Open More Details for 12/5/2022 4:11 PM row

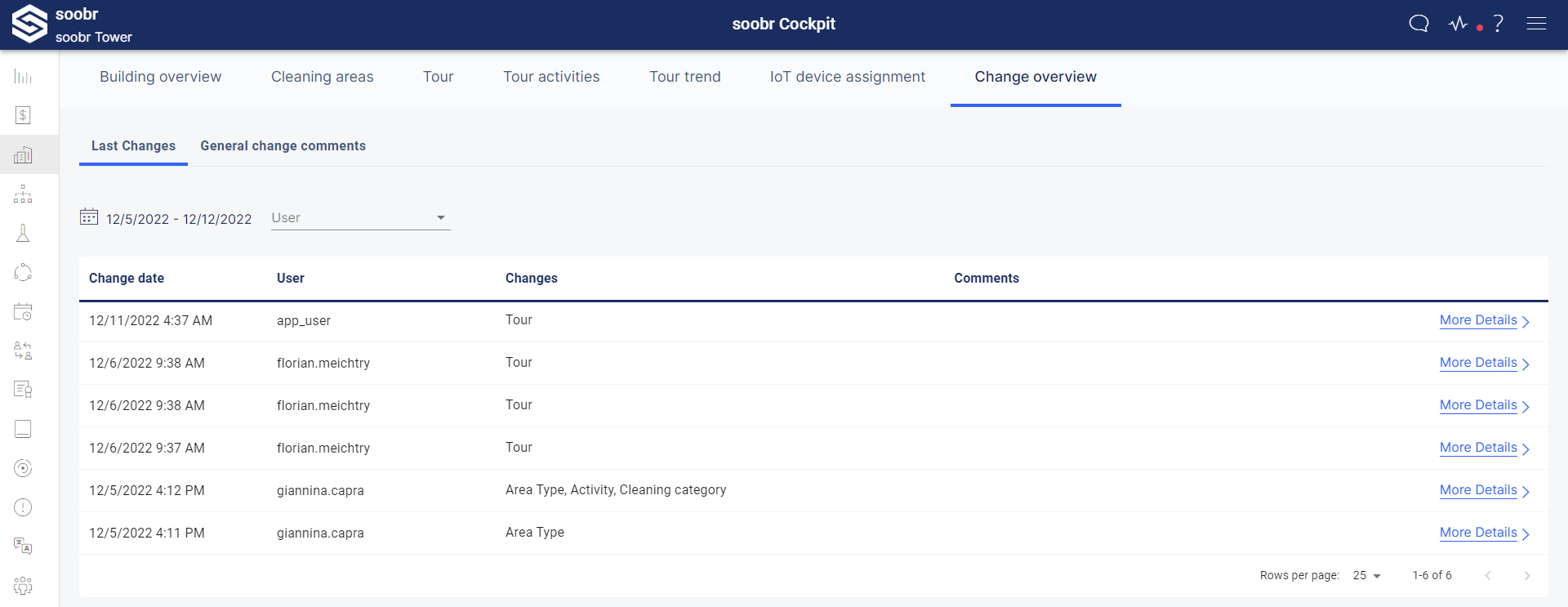[x=1484, y=533]
